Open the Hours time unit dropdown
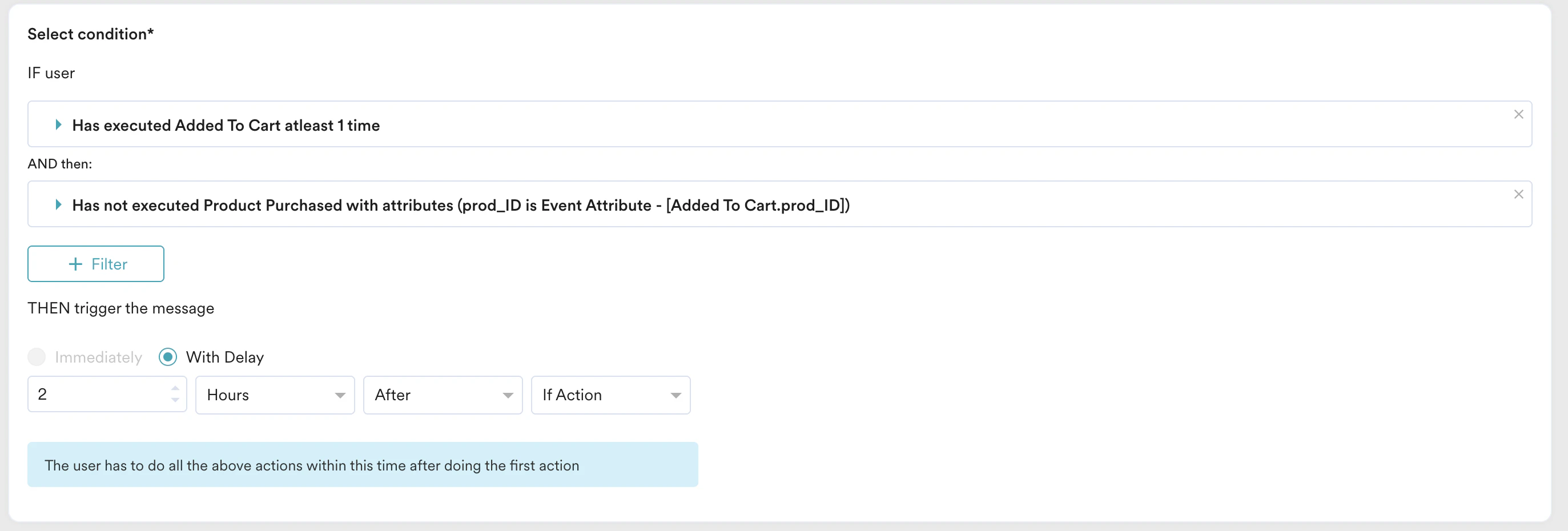Image resolution: width=1568 pixels, height=531 pixels. [275, 395]
